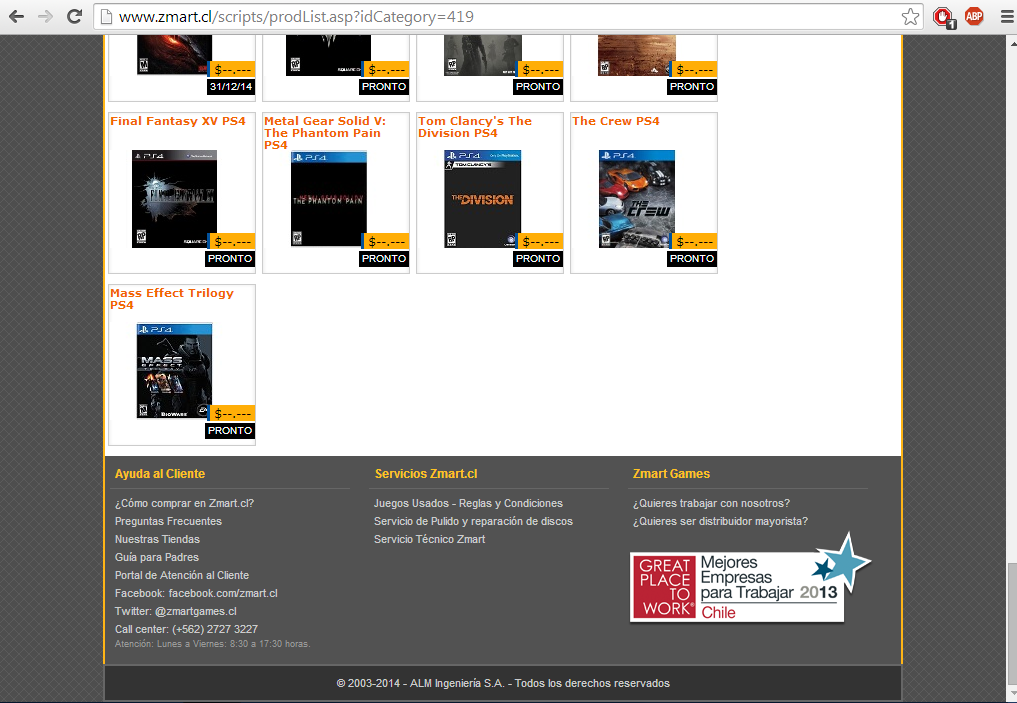Viewport: 1017px width, 703px height.
Task: Open the Preguntas Frecuentes link
Action: tap(168, 521)
